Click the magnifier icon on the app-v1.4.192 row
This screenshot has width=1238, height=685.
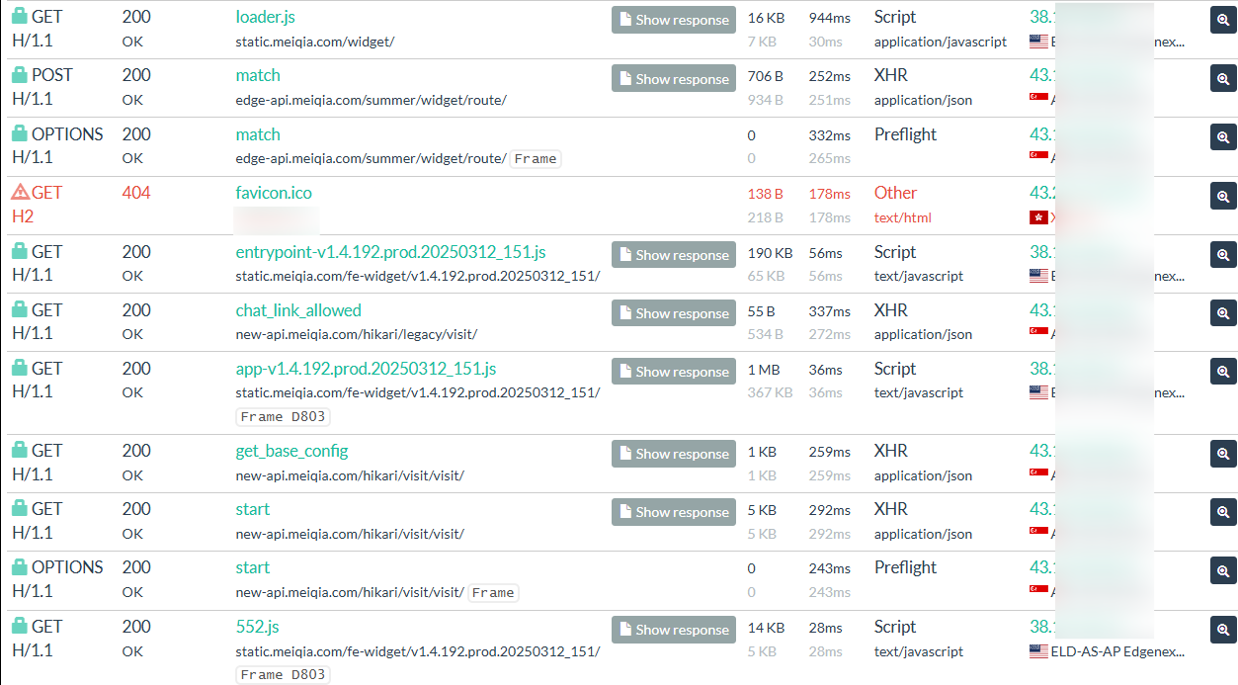(1222, 371)
